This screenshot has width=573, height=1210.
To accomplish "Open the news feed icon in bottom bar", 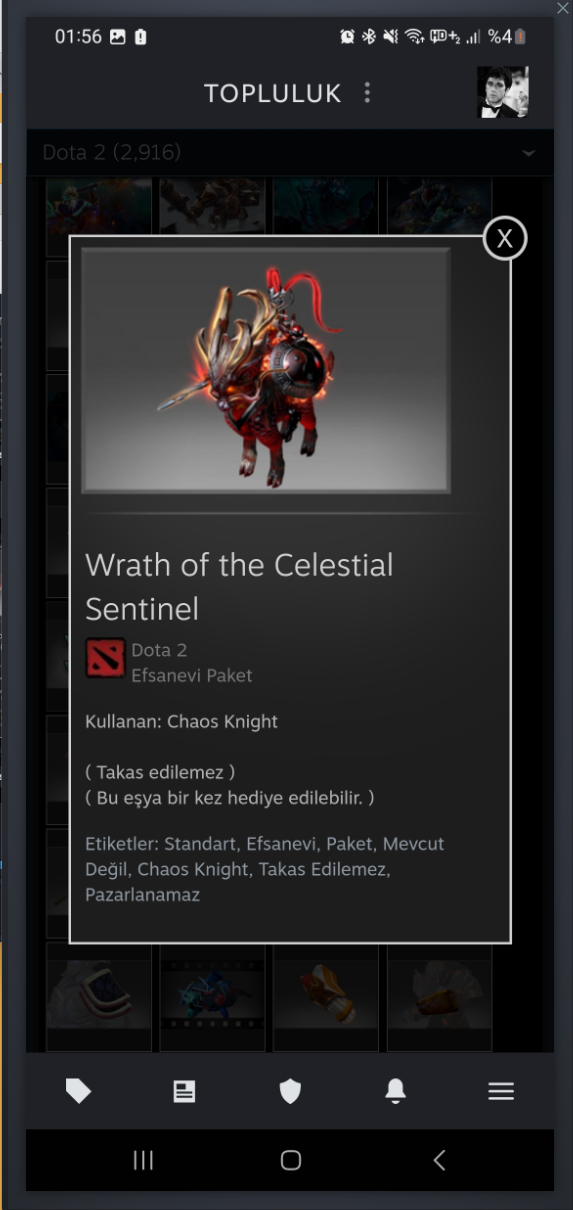I will point(184,1092).
